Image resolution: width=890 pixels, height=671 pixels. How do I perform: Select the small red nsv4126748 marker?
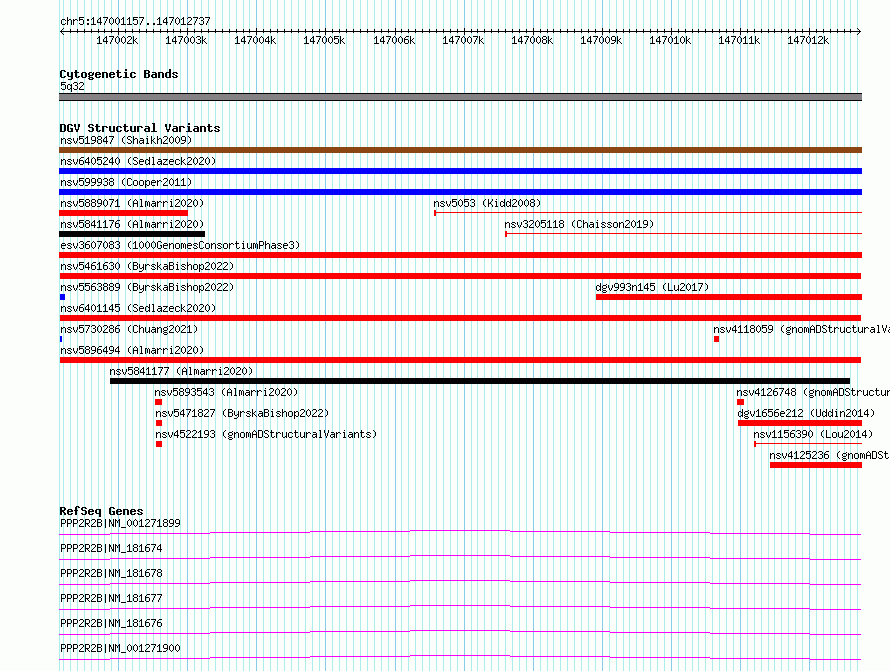[x=740, y=402]
